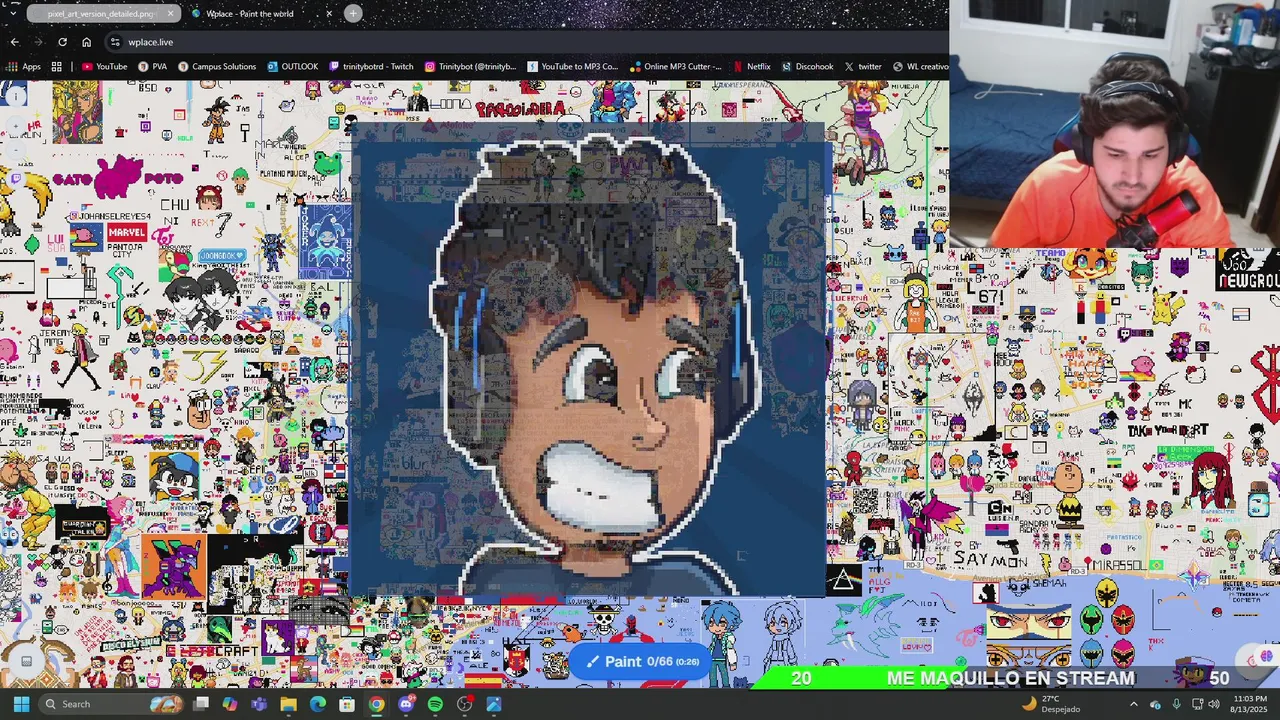Image resolution: width=1280 pixels, height=720 pixels.
Task: Open the trinitybotrd - Twitch bookmark
Action: pos(371,67)
